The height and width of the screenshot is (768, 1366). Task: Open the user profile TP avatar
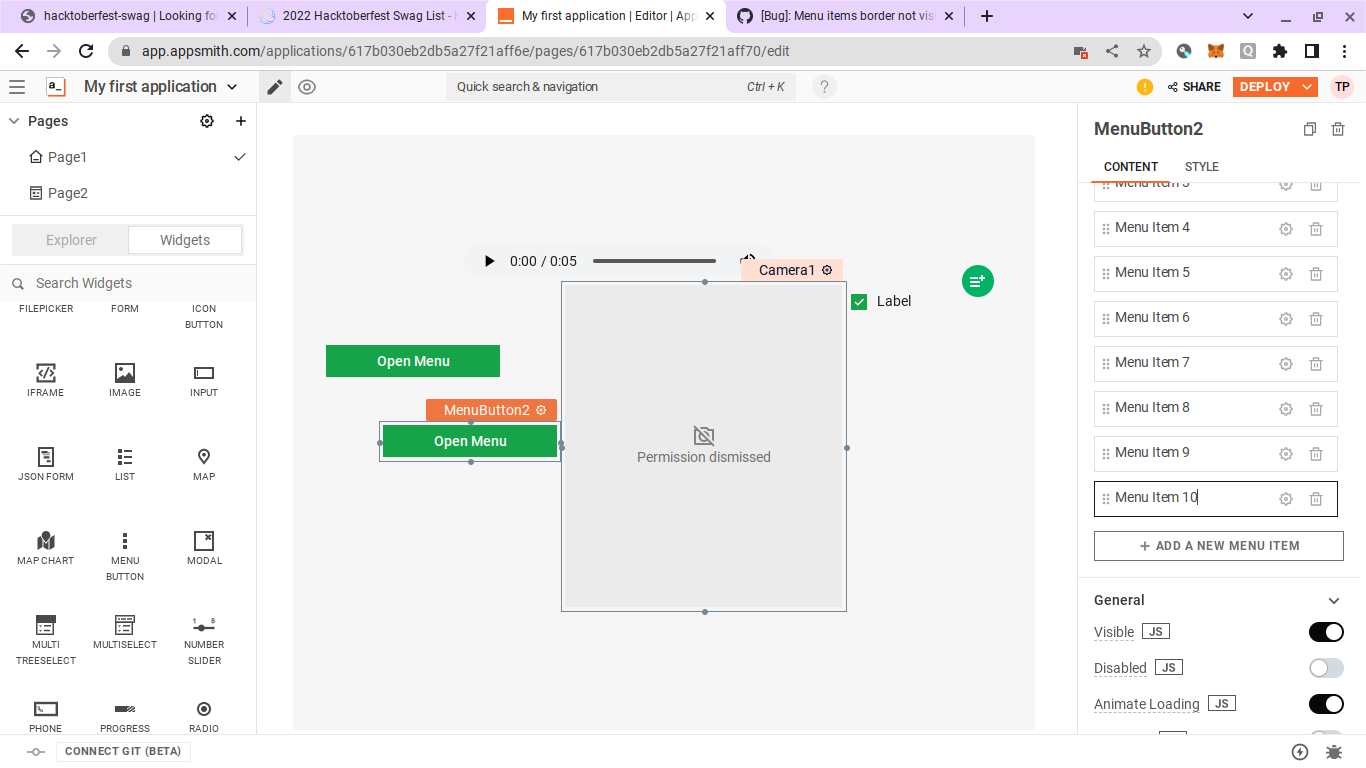(x=1342, y=87)
